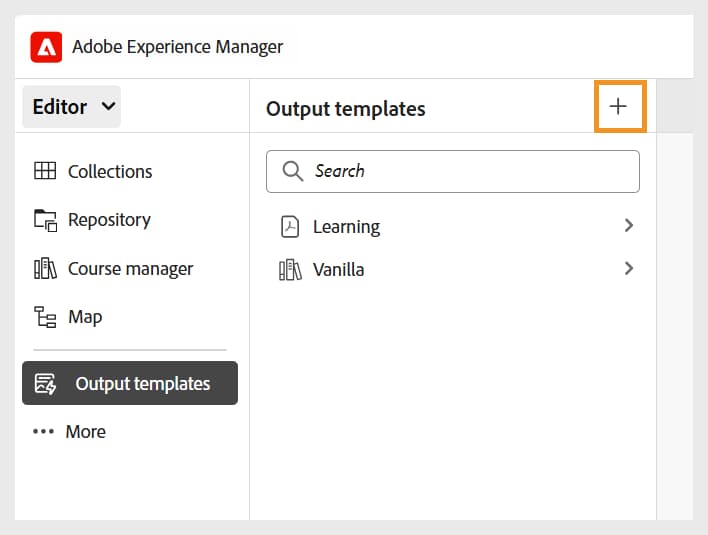The height and width of the screenshot is (535, 708).
Task: Click the magnifier icon in search
Action: (293, 171)
